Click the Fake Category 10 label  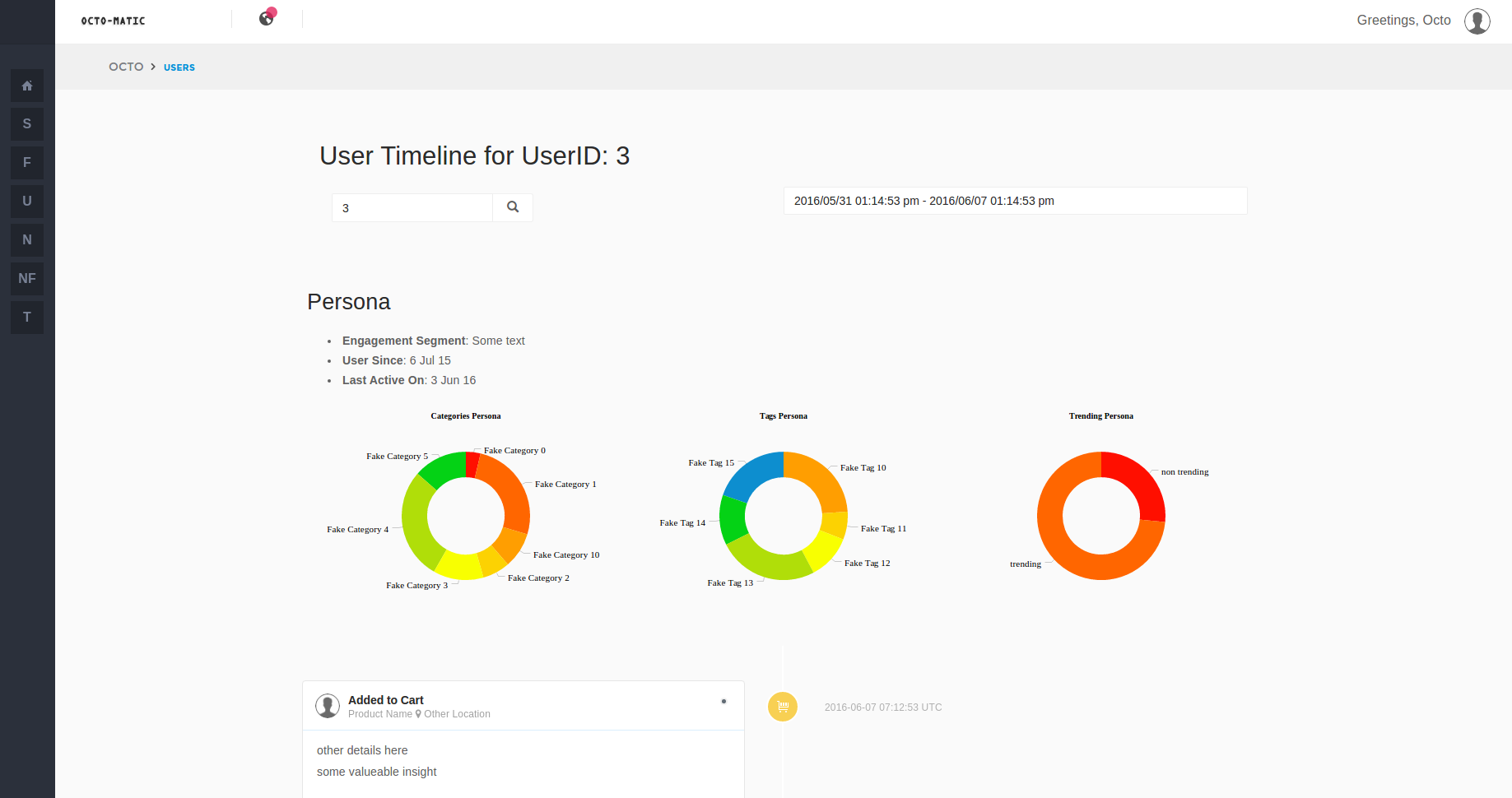coord(566,555)
